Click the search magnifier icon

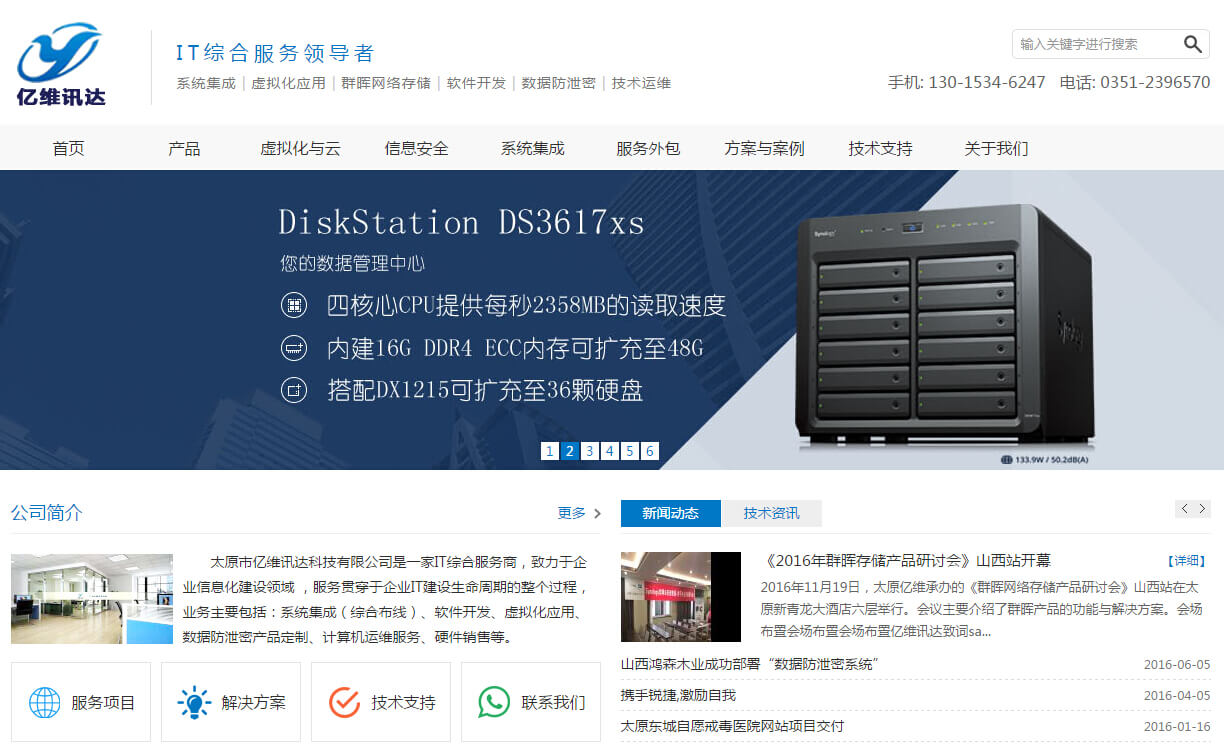(x=1192, y=44)
